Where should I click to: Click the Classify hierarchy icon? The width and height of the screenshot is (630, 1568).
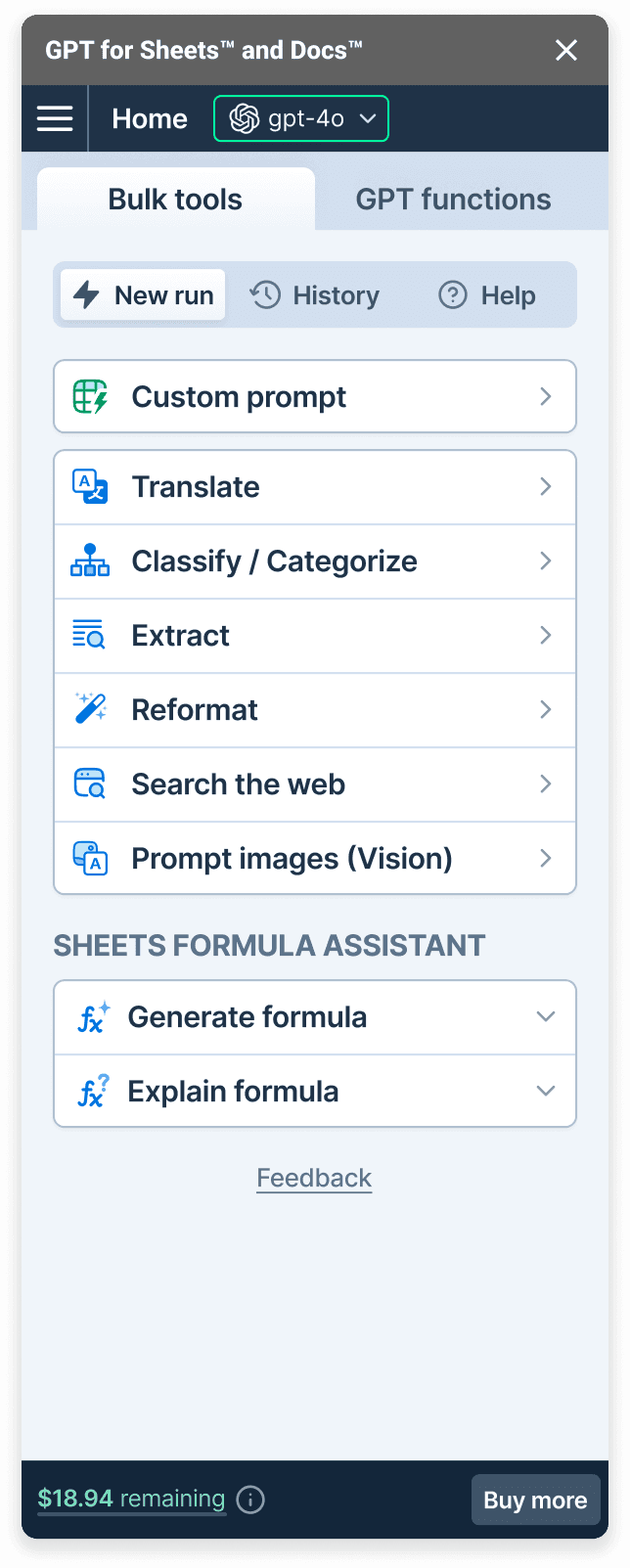90,560
